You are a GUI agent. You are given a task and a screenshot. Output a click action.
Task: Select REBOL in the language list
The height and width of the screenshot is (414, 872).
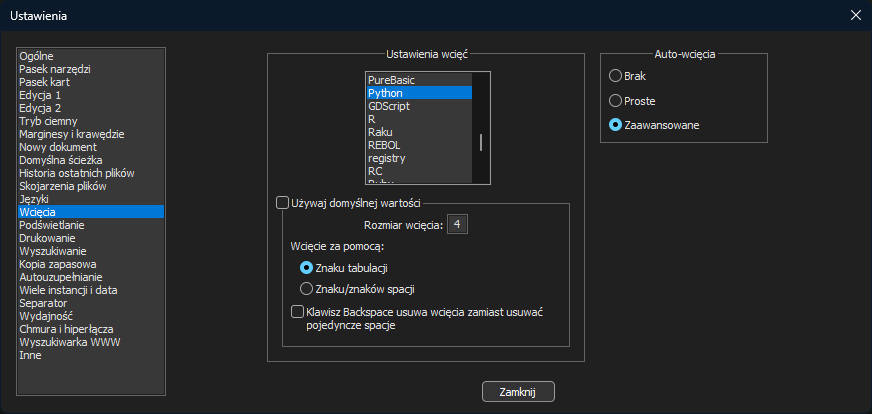coord(384,145)
